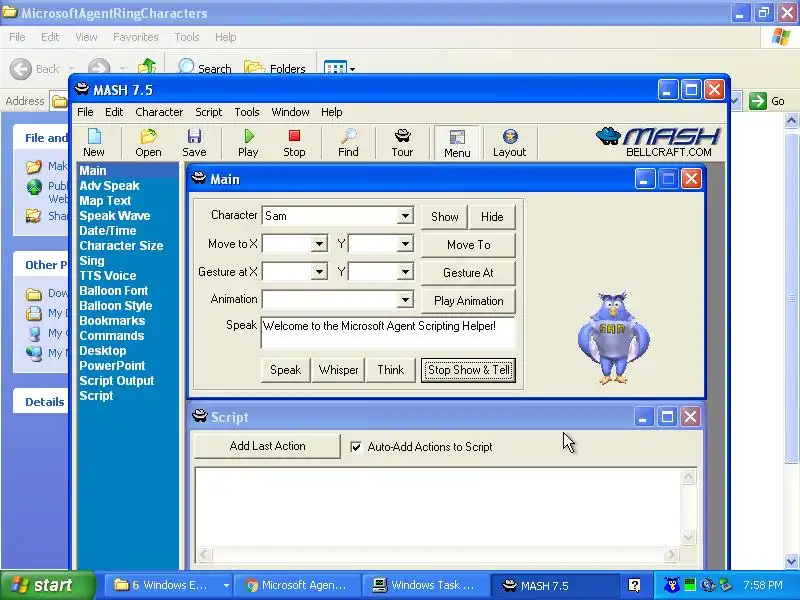
Task: Click the green monitor tray icon
Action: (x=690, y=585)
